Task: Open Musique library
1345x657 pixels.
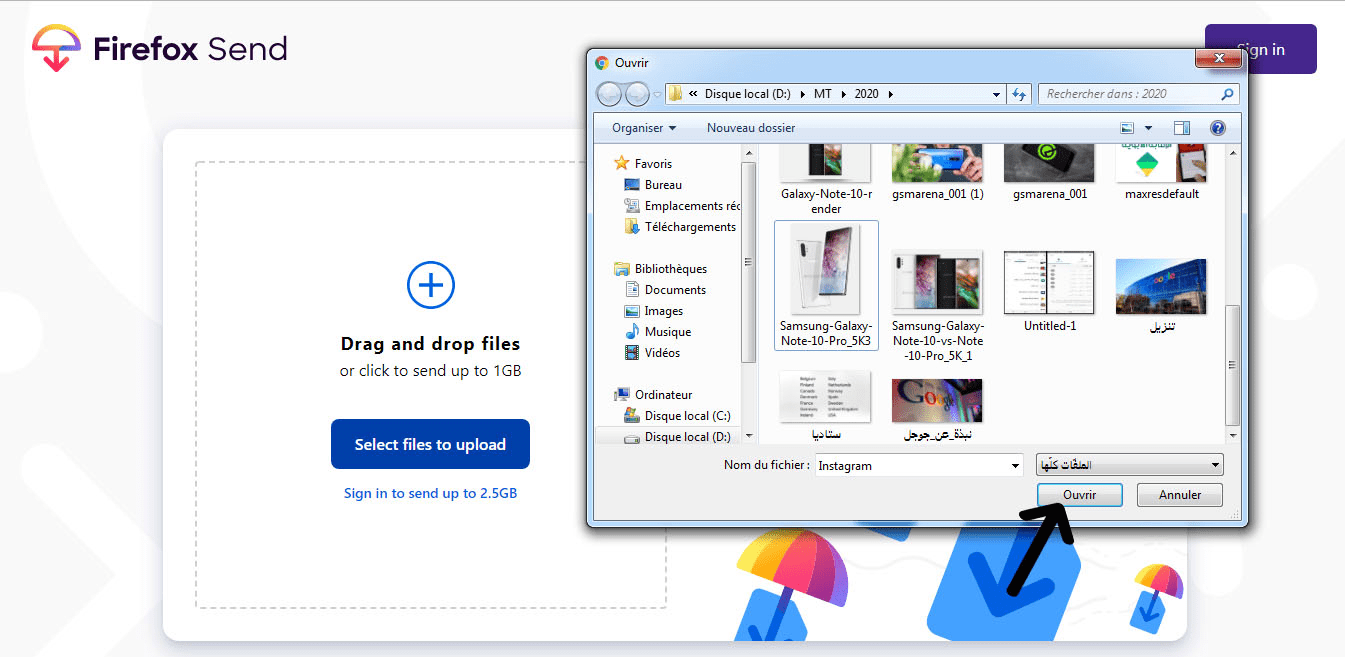Action: pyautogui.click(x=658, y=332)
